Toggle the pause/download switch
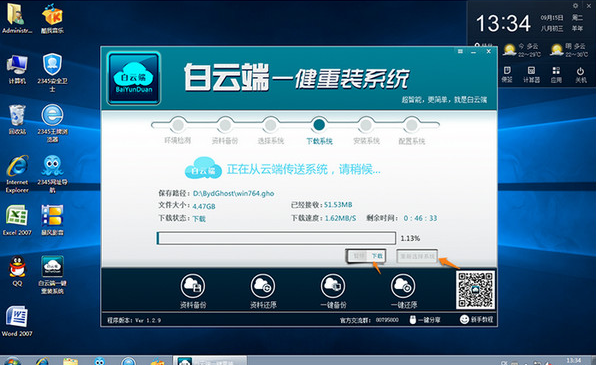This screenshot has height=365, width=596. pos(366,256)
